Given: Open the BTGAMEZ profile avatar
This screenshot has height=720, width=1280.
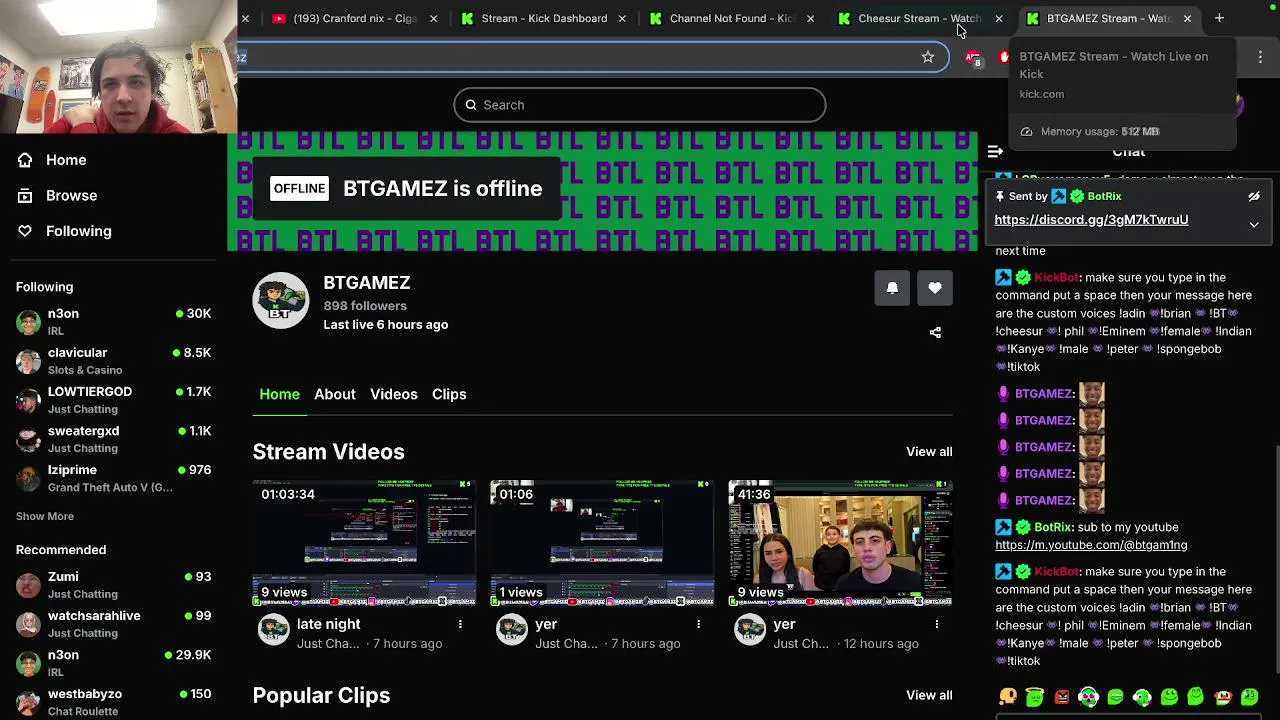Looking at the screenshot, I should click(x=281, y=300).
